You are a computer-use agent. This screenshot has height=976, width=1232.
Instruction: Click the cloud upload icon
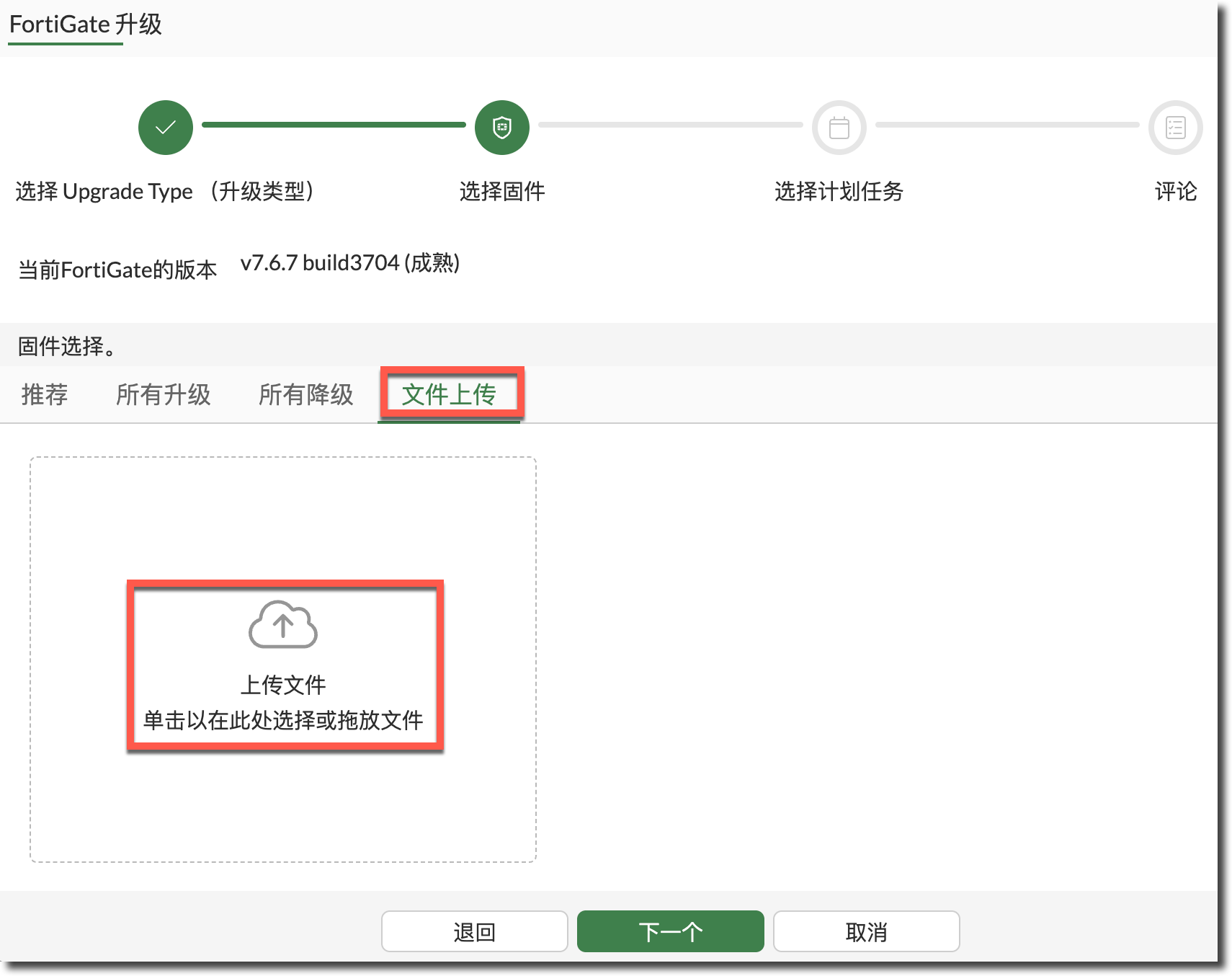[283, 624]
